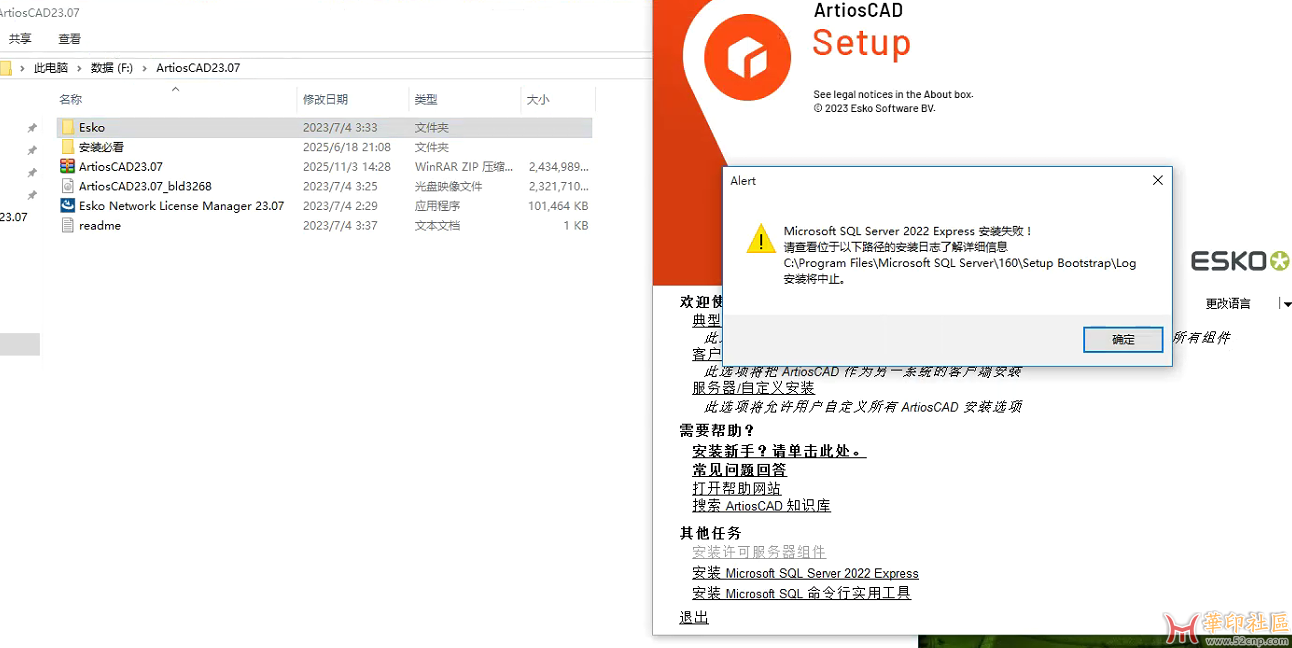1292x648 pixels.
Task: Select the 修改日期 column header
Action: (324, 99)
